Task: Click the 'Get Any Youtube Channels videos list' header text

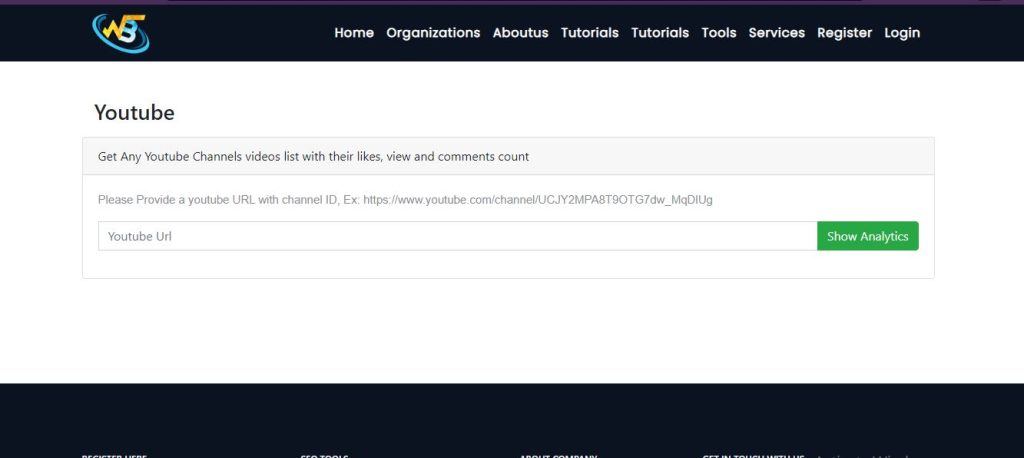Action: click(x=313, y=157)
